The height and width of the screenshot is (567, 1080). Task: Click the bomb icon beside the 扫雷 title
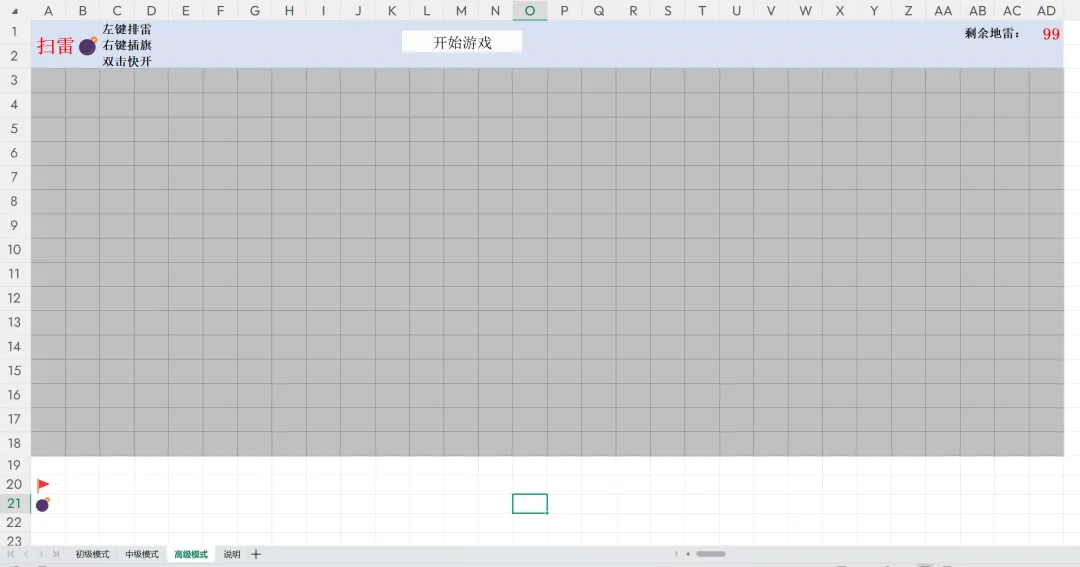pos(87,45)
